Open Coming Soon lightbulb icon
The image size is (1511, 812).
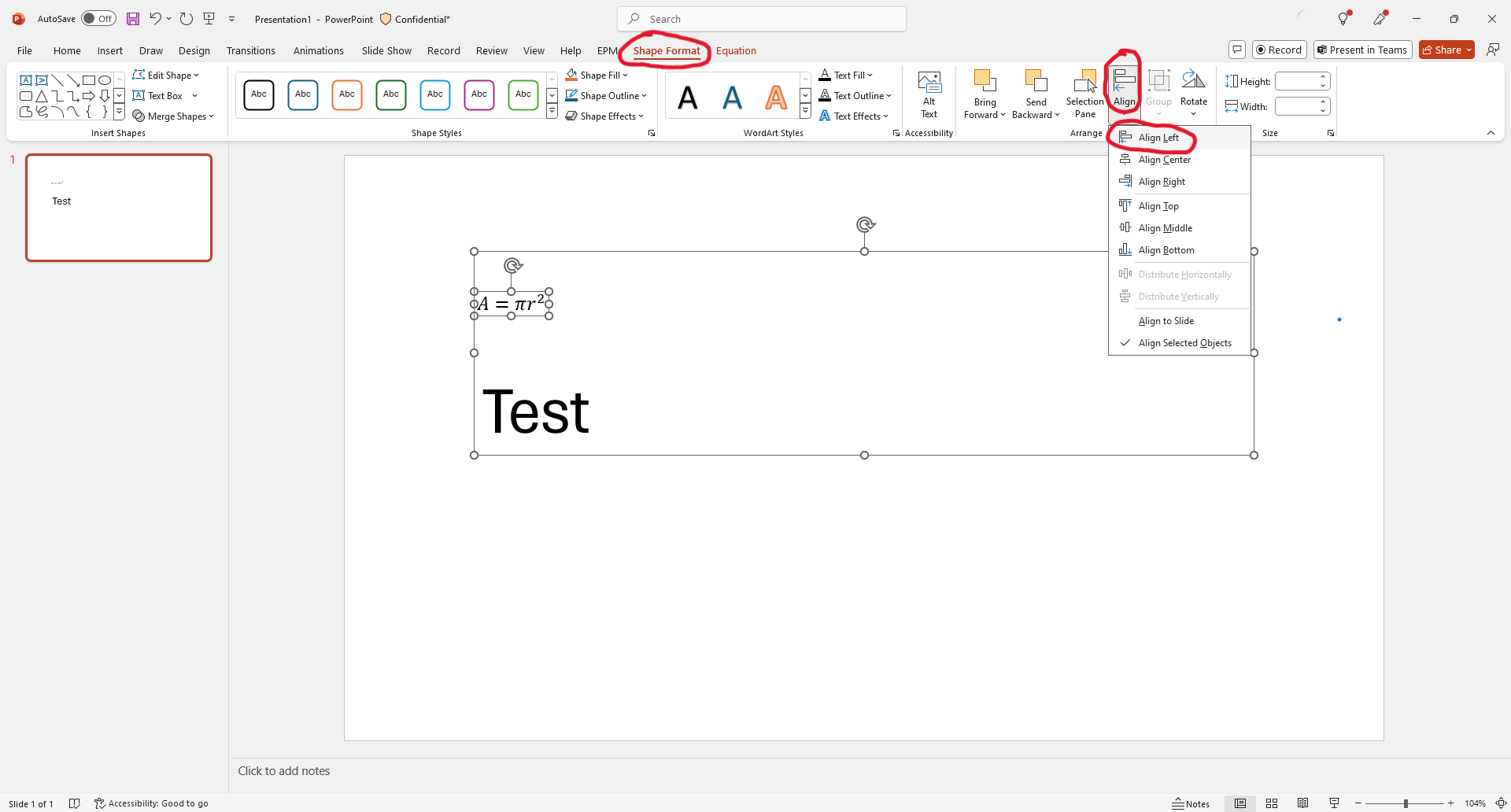1343,19
